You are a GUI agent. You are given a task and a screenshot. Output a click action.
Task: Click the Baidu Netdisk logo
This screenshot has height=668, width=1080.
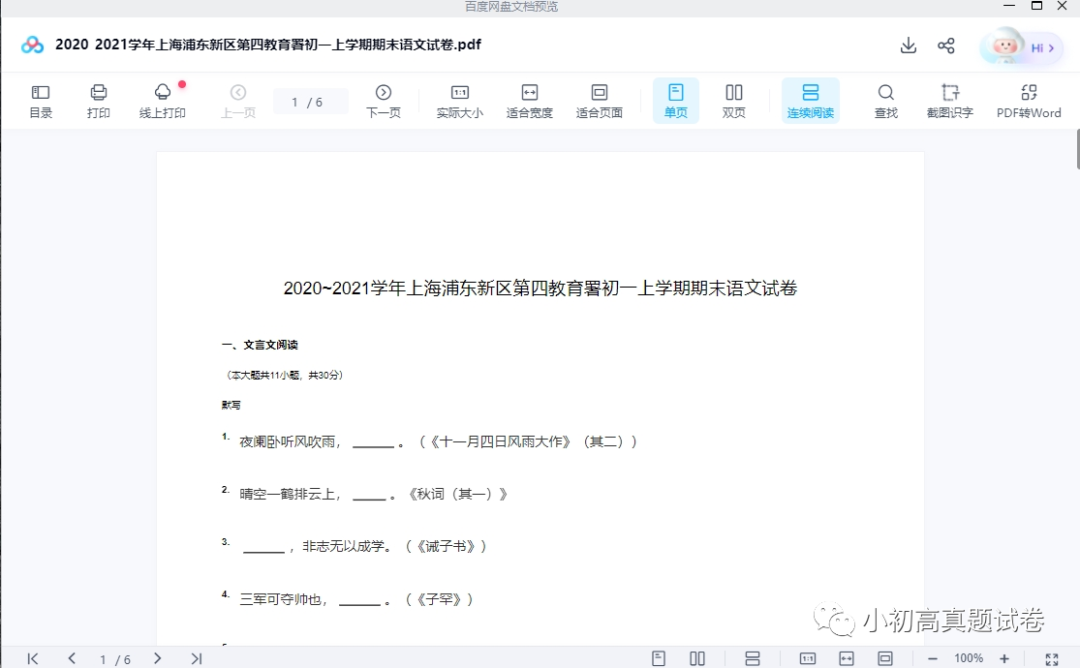coord(32,45)
